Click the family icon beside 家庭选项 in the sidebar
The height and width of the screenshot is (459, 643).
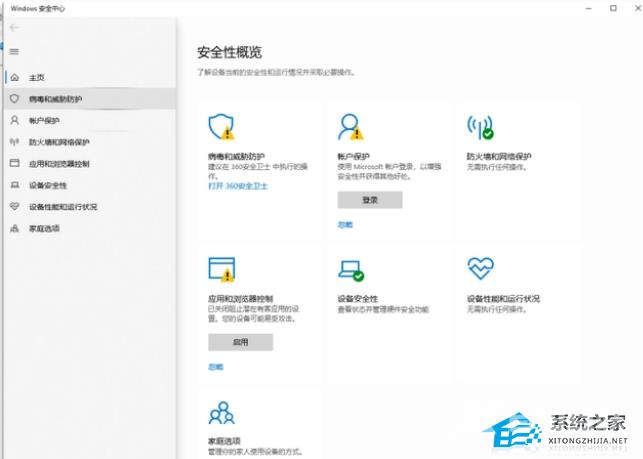15,228
